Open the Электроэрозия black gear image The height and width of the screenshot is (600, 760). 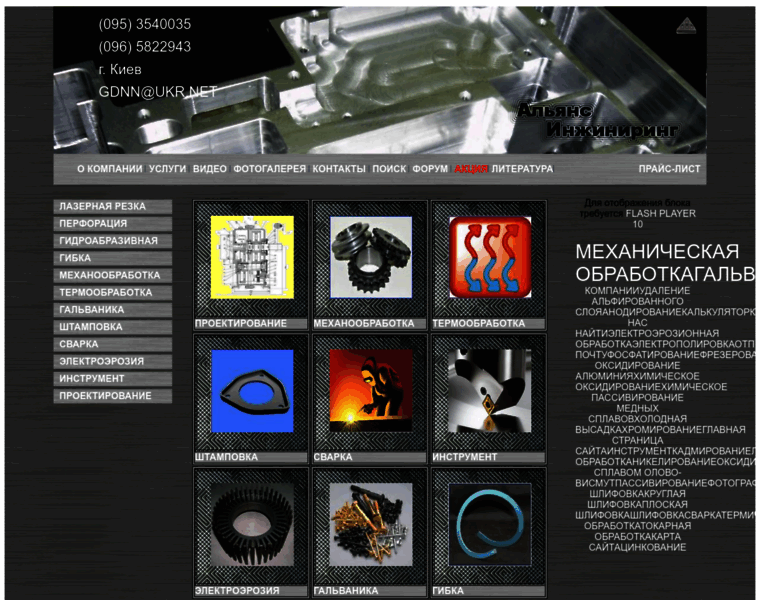pyautogui.click(x=251, y=524)
